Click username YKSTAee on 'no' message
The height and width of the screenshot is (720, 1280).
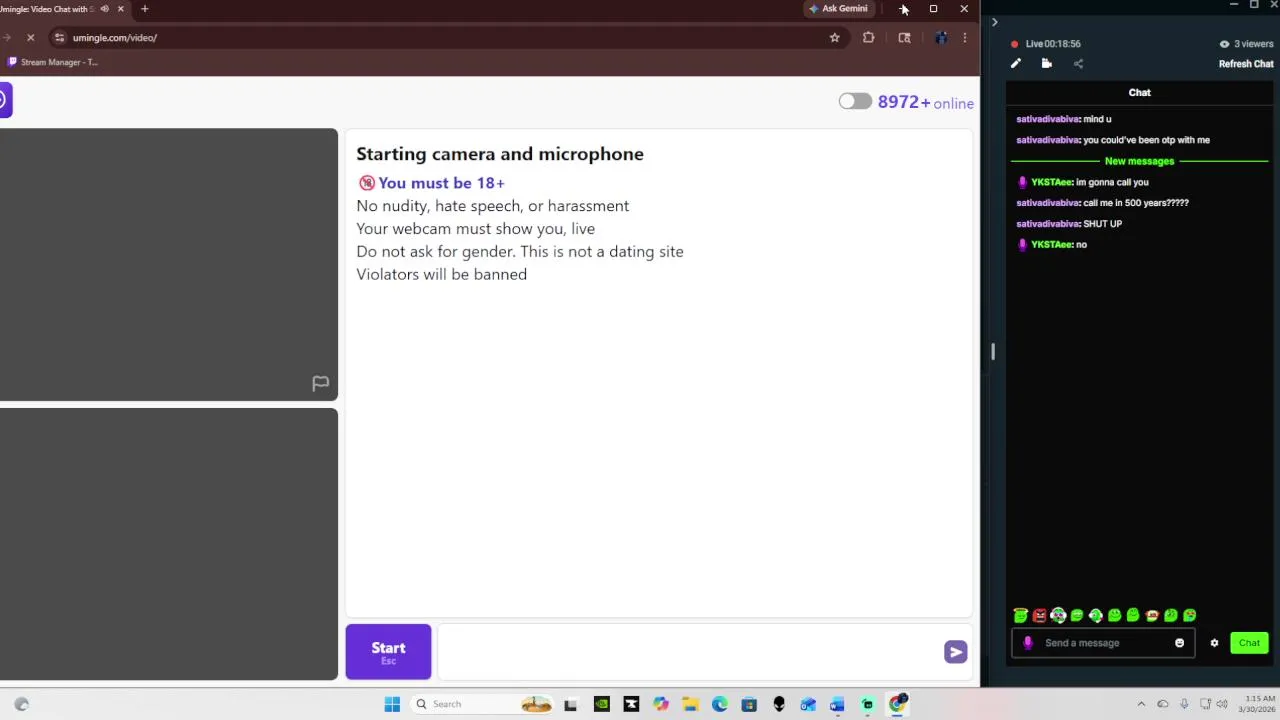click(1051, 245)
